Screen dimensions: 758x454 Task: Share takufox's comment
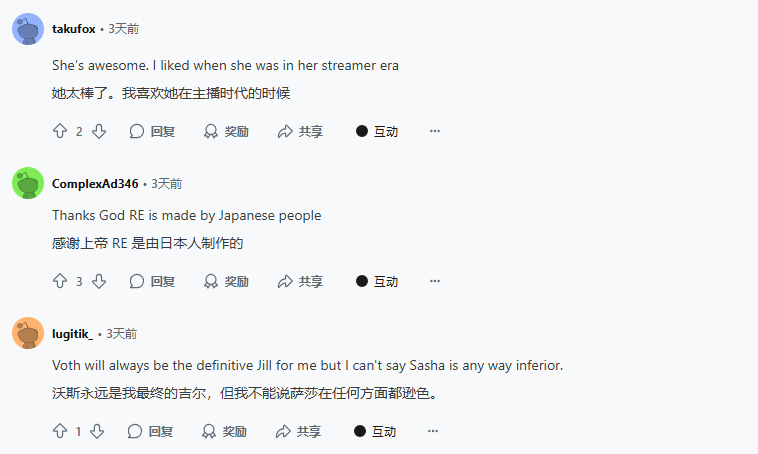[x=300, y=131]
